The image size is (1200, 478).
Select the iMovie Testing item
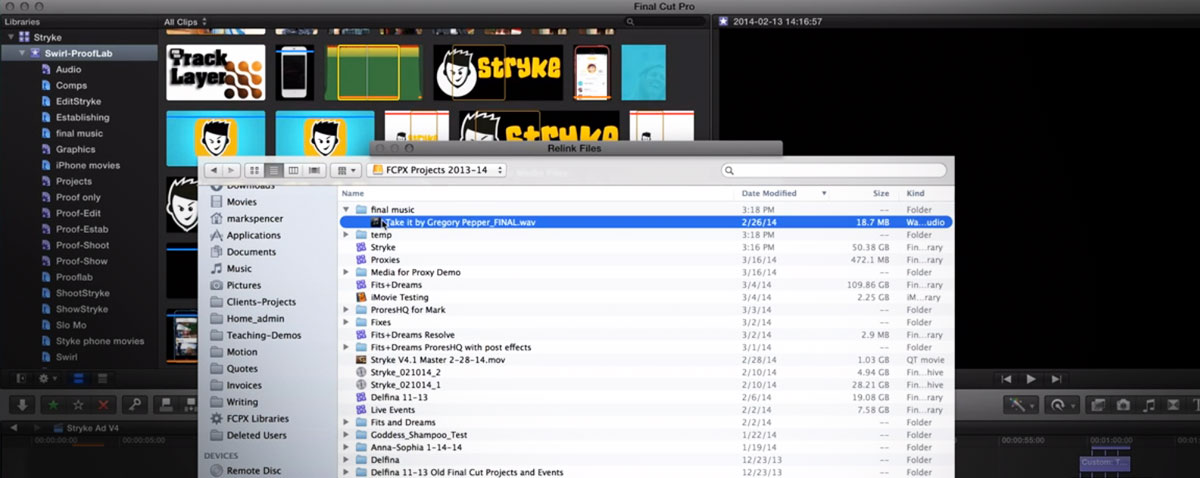coord(646,297)
